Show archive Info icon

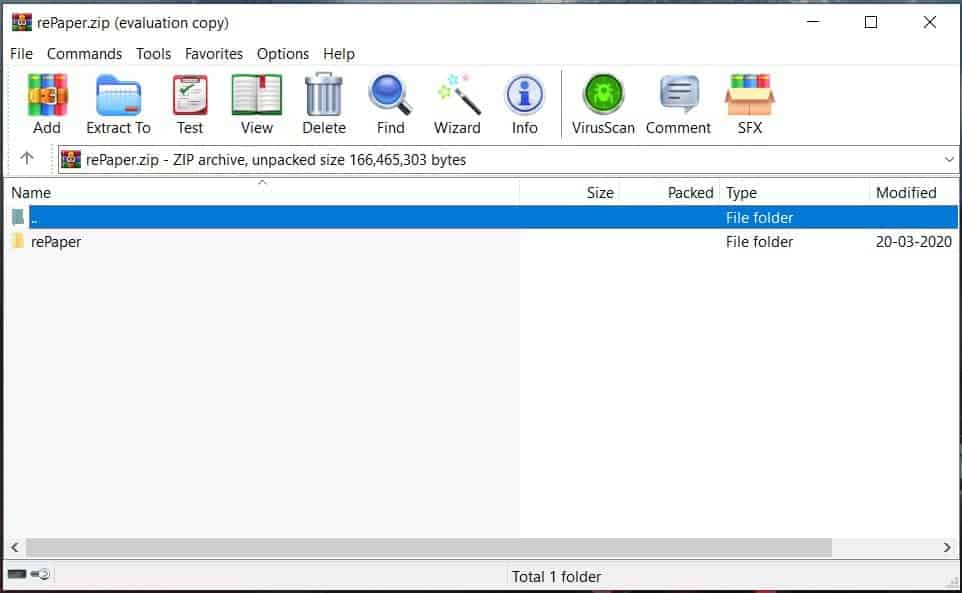tap(525, 95)
